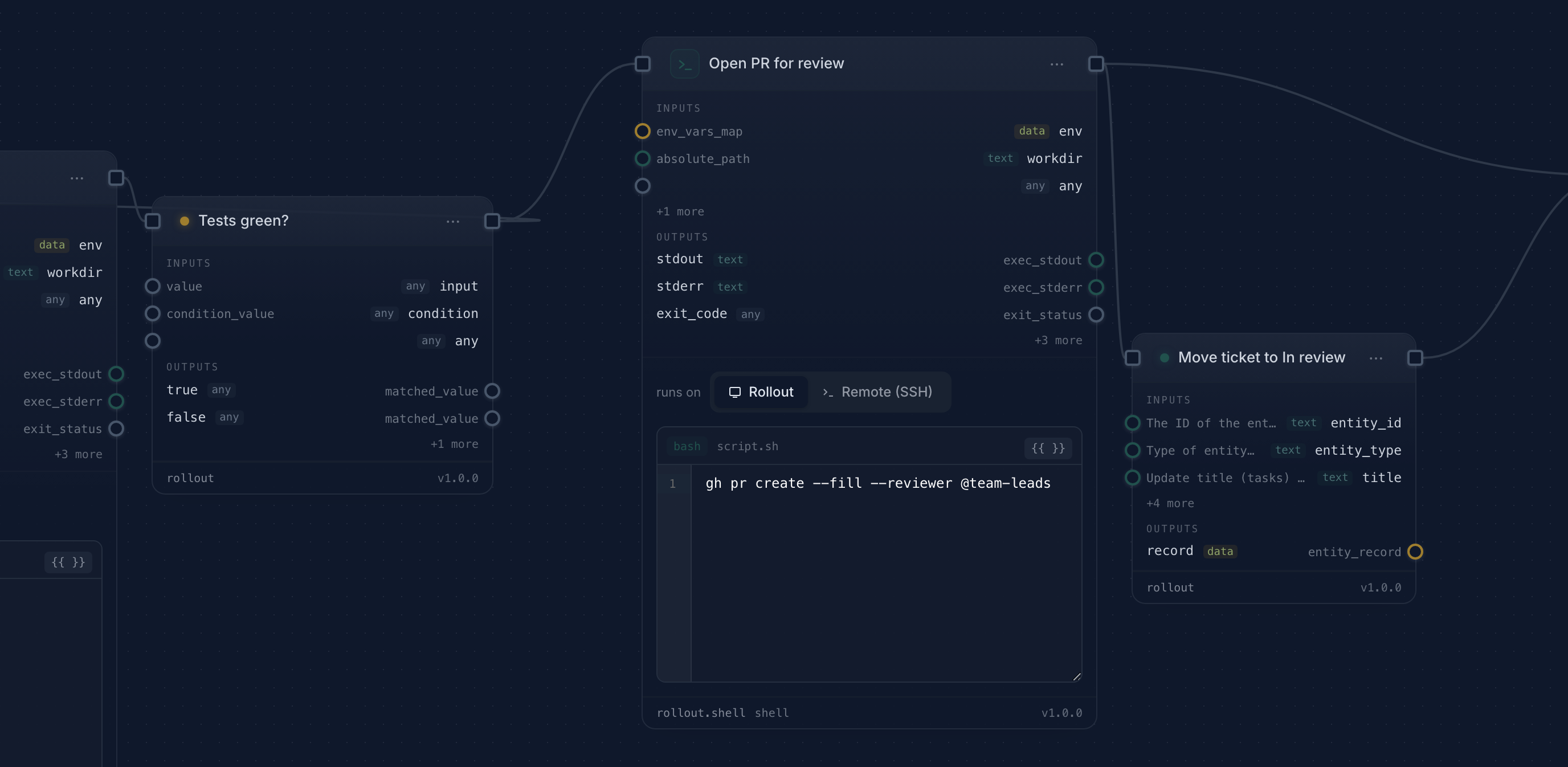Image resolution: width=1568 pixels, height=767 pixels.
Task: Click the Open PR for review node title
Action: click(776, 63)
